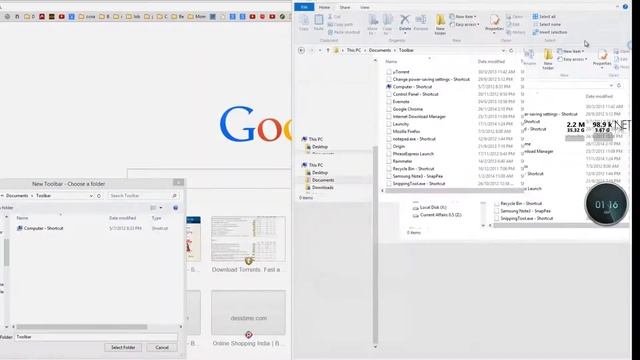This screenshot has height=360, width=640.
Task: Click the magnifier icon in Search Toolbar box
Action: click(174, 196)
